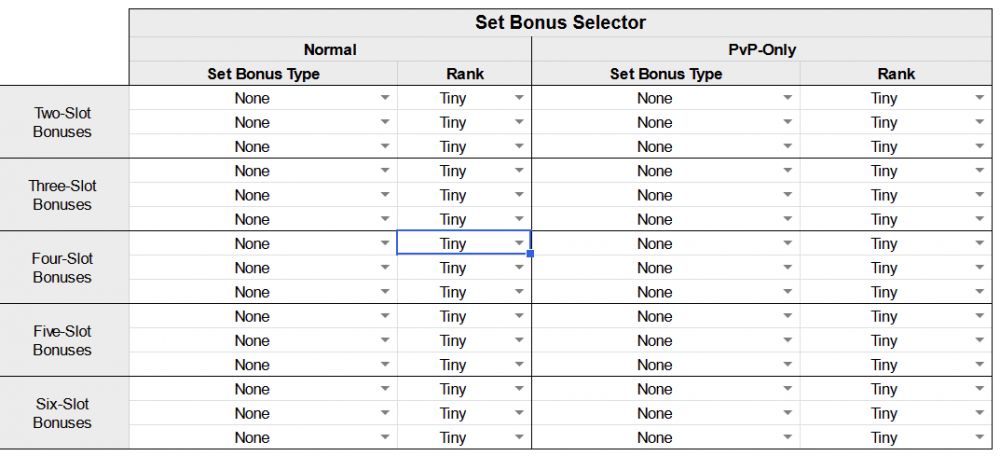1000x456 pixels.
Task: Click the PvP-Only column group header
Action: [x=764, y=49]
